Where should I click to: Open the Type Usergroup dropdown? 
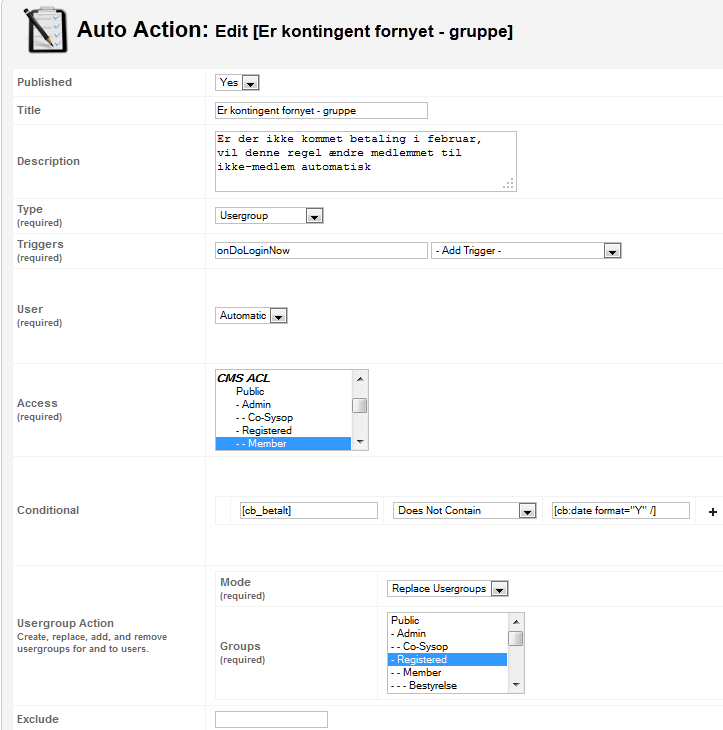[x=269, y=216]
